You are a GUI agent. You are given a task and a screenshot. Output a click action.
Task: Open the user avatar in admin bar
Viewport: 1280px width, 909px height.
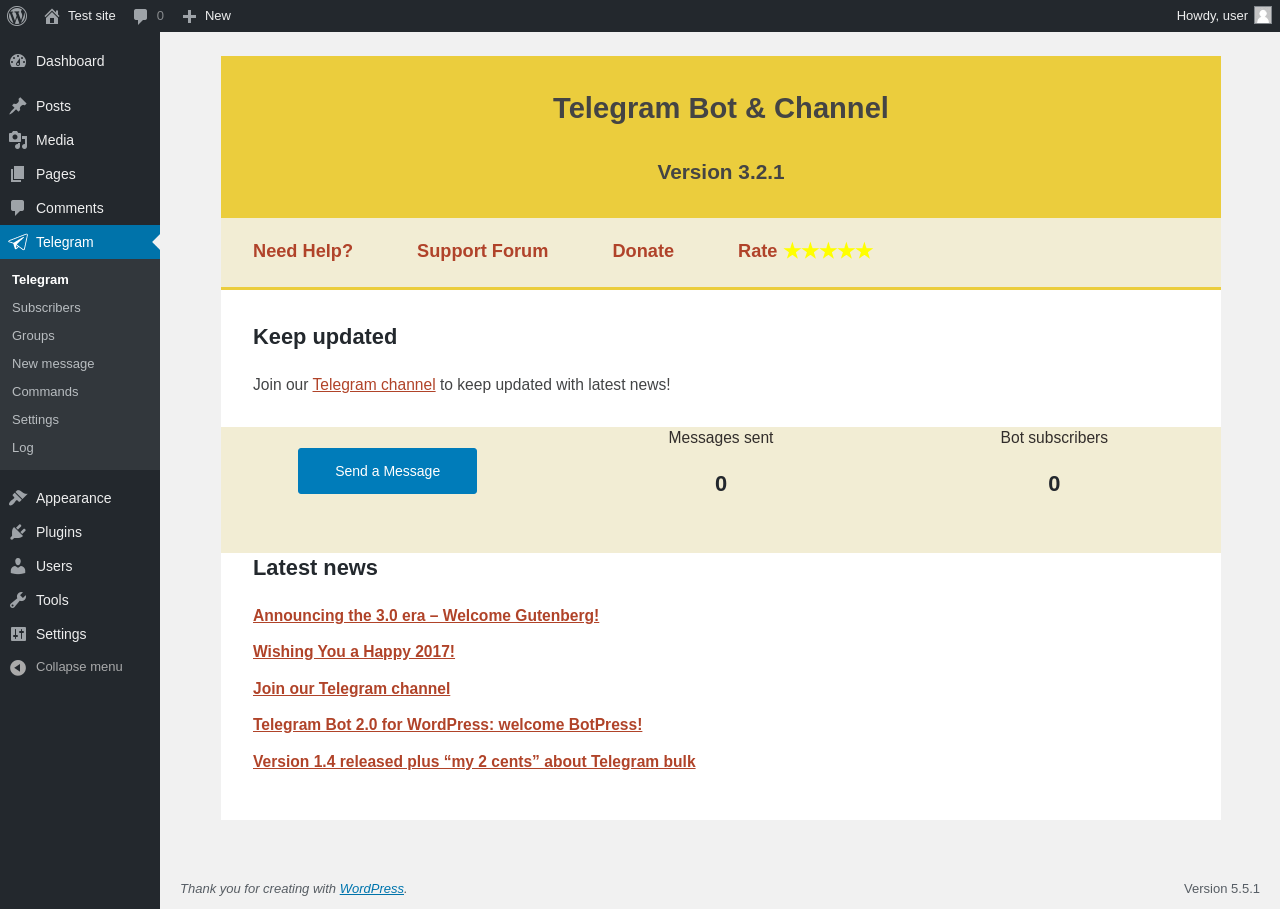pyautogui.click(x=1263, y=15)
